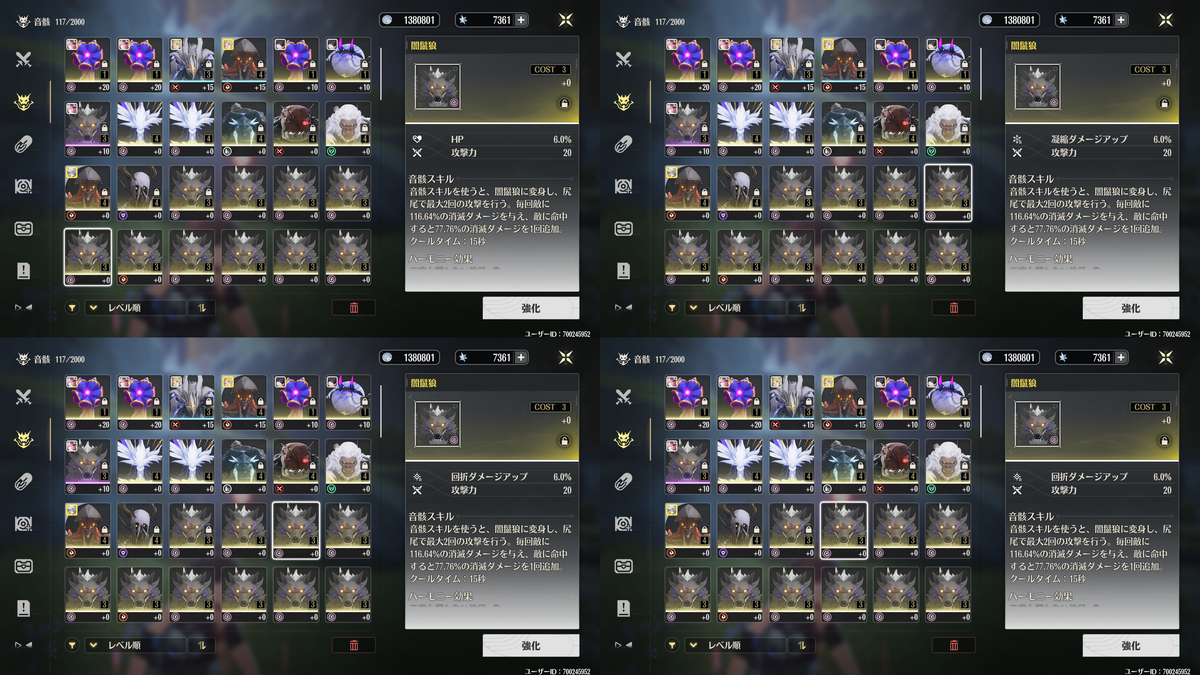Open pill-shaped items sidebar icon in HP 6.0% screenshot
This screenshot has height=675, width=1200.
click(22, 144)
